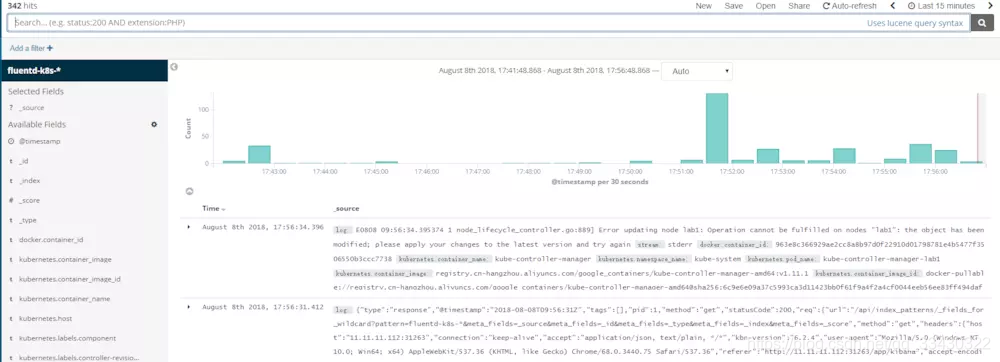Click New in top menu
Image resolution: width=1000 pixels, height=362 pixels.
coord(703,6)
